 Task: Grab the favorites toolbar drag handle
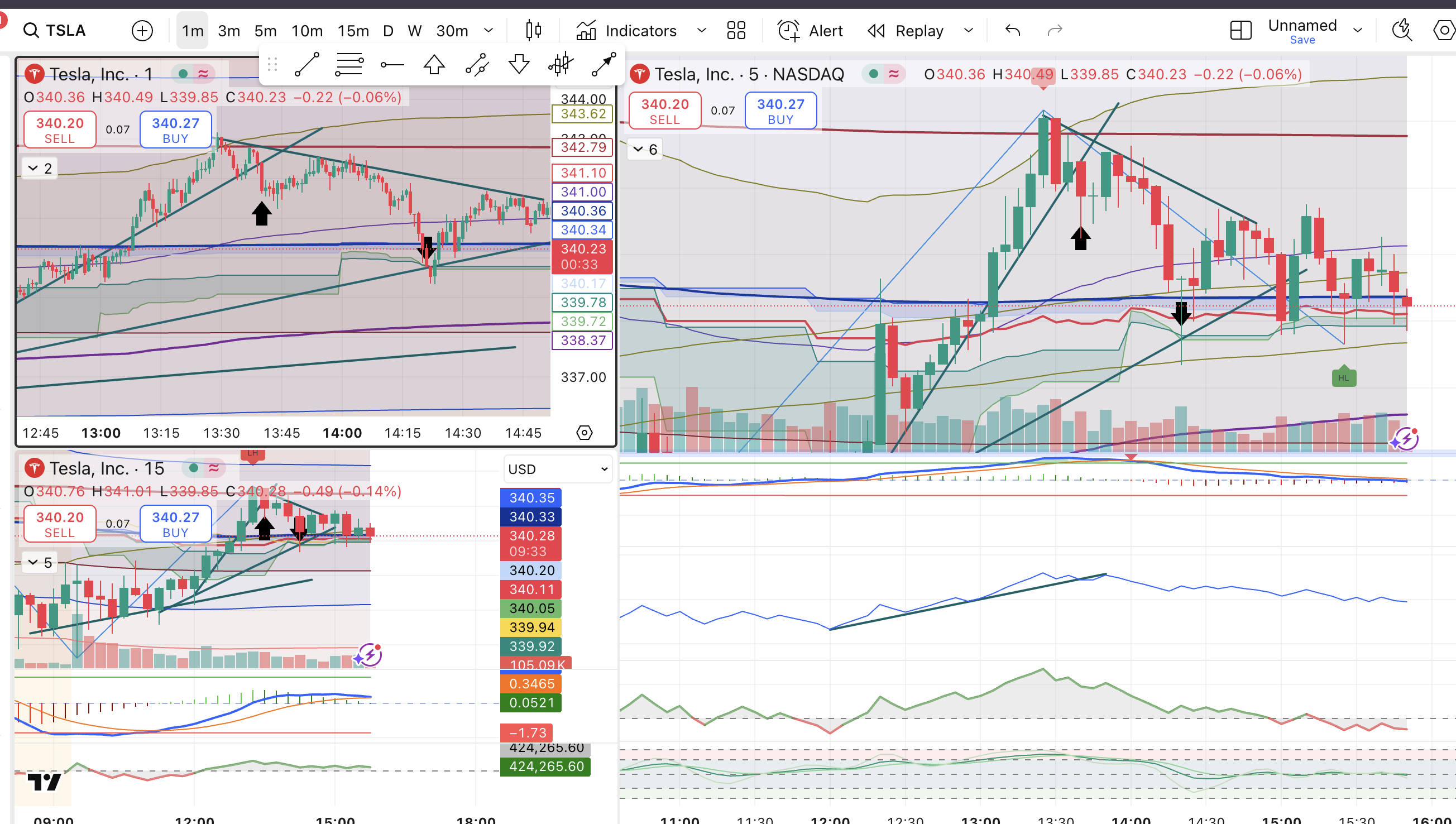pos(272,65)
